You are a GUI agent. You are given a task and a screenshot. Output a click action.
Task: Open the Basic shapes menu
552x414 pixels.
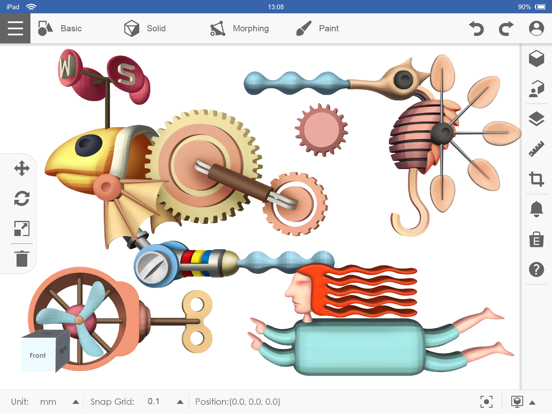point(60,28)
